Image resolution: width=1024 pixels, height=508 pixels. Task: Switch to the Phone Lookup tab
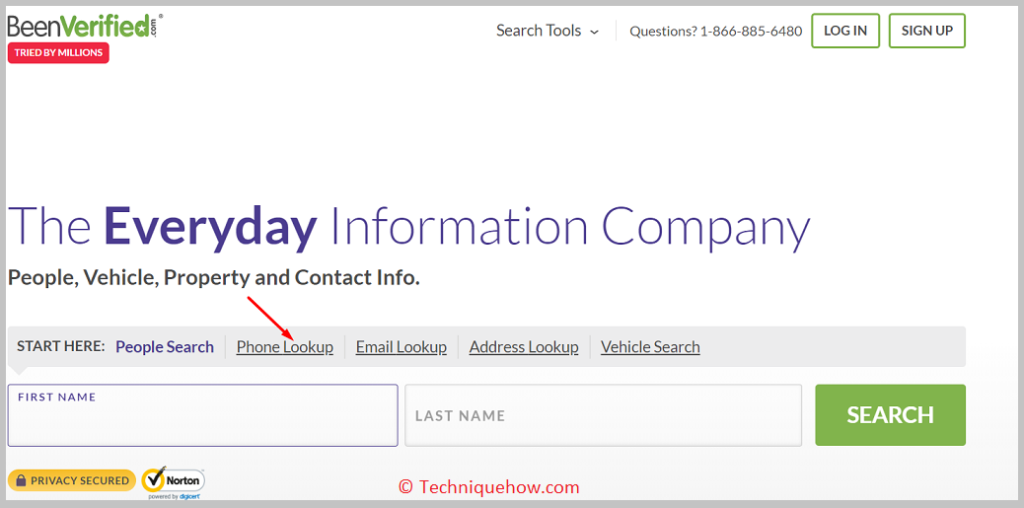[285, 347]
